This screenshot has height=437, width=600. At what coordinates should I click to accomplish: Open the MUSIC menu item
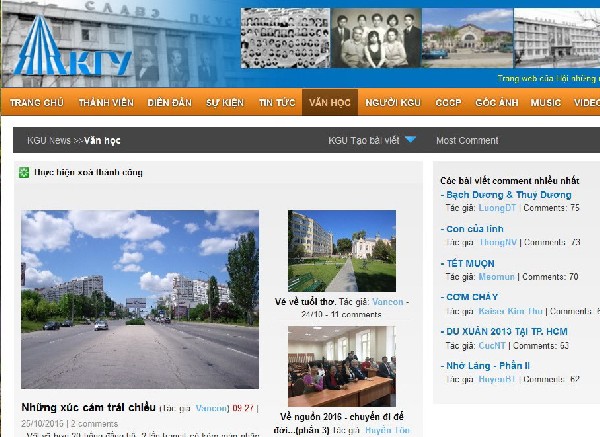546,103
